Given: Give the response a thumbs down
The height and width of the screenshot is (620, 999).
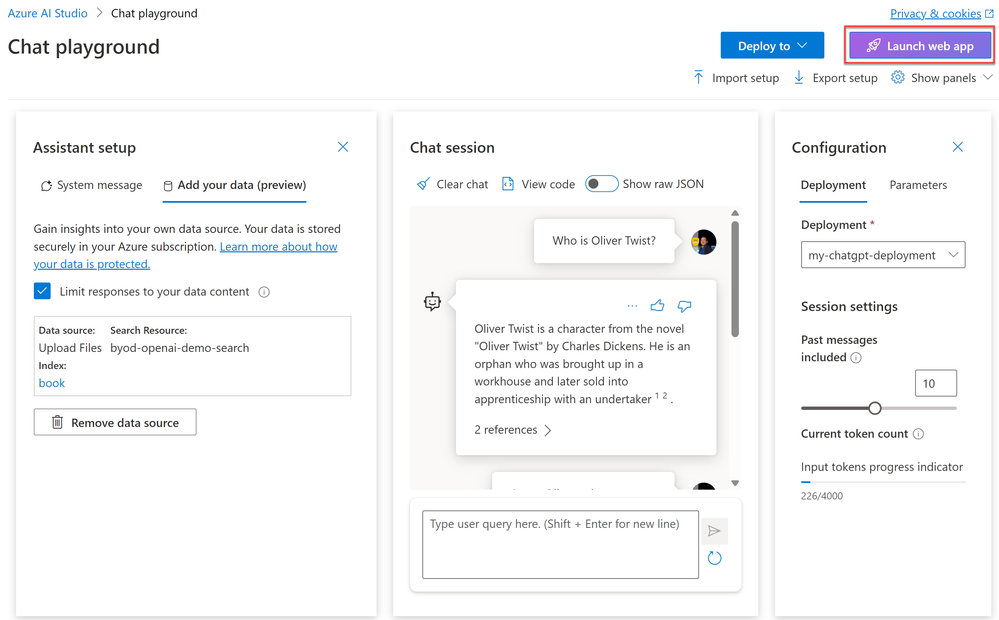Looking at the screenshot, I should [x=684, y=306].
